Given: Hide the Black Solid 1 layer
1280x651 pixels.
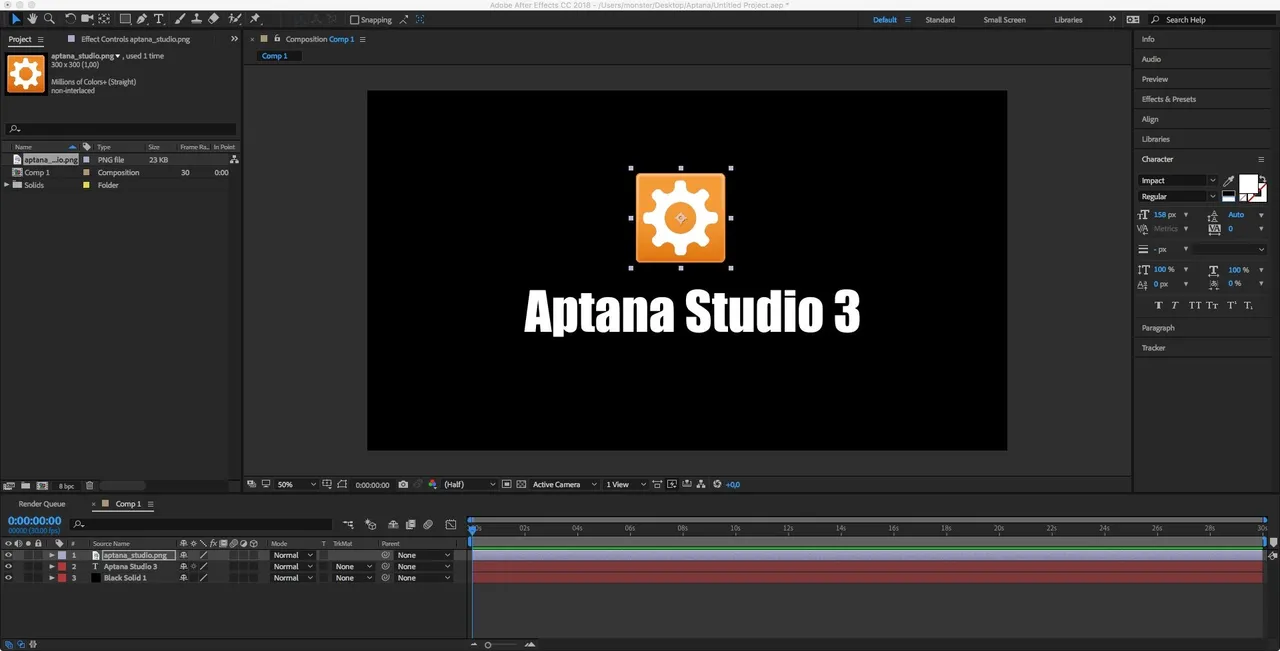Looking at the screenshot, I should click(x=8, y=578).
